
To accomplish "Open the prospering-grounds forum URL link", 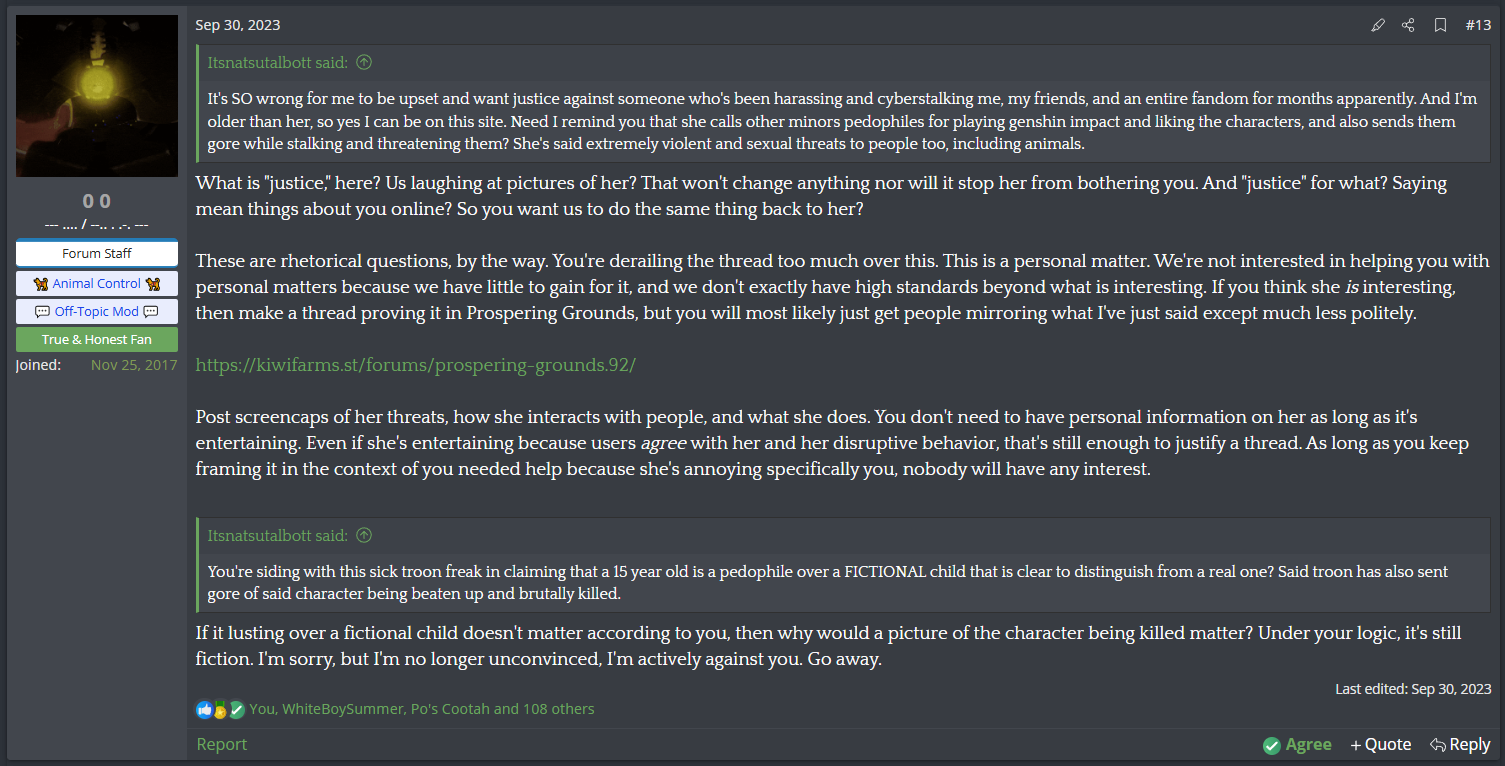I will pyautogui.click(x=416, y=365).
